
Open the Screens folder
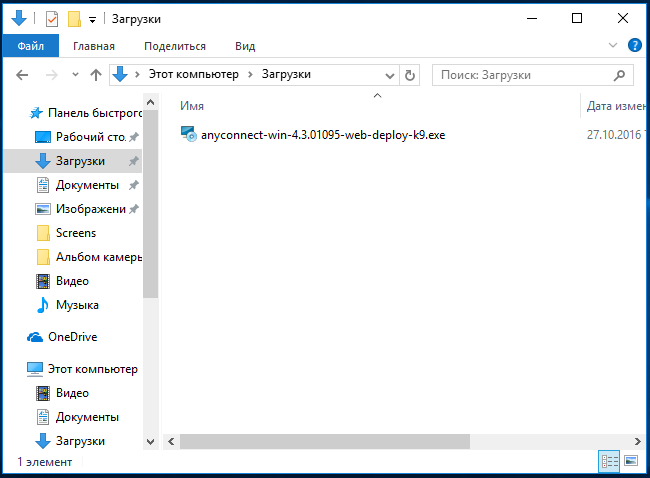(76, 233)
